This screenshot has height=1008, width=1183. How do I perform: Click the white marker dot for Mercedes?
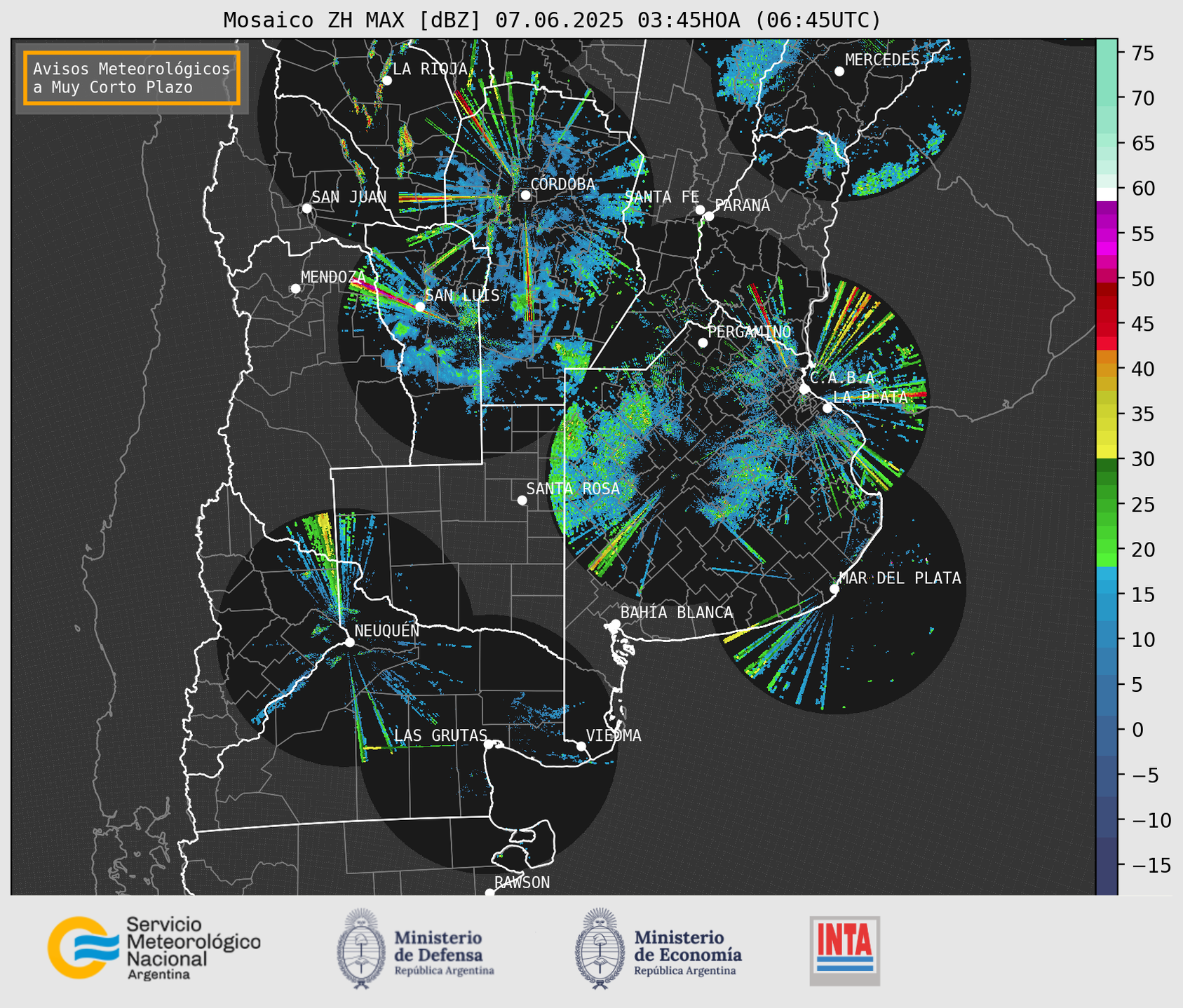839,71
